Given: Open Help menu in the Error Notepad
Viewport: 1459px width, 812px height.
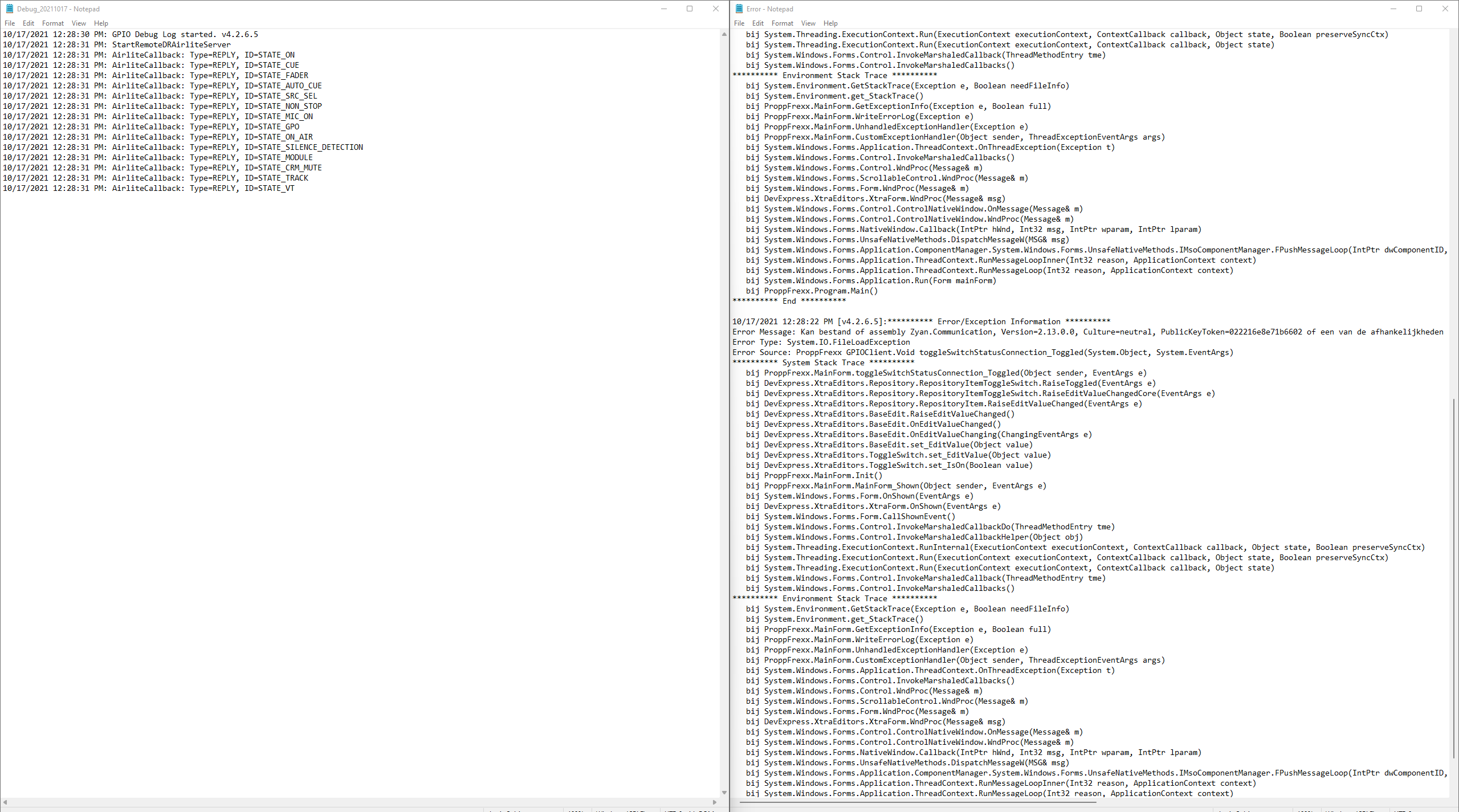Looking at the screenshot, I should [830, 23].
